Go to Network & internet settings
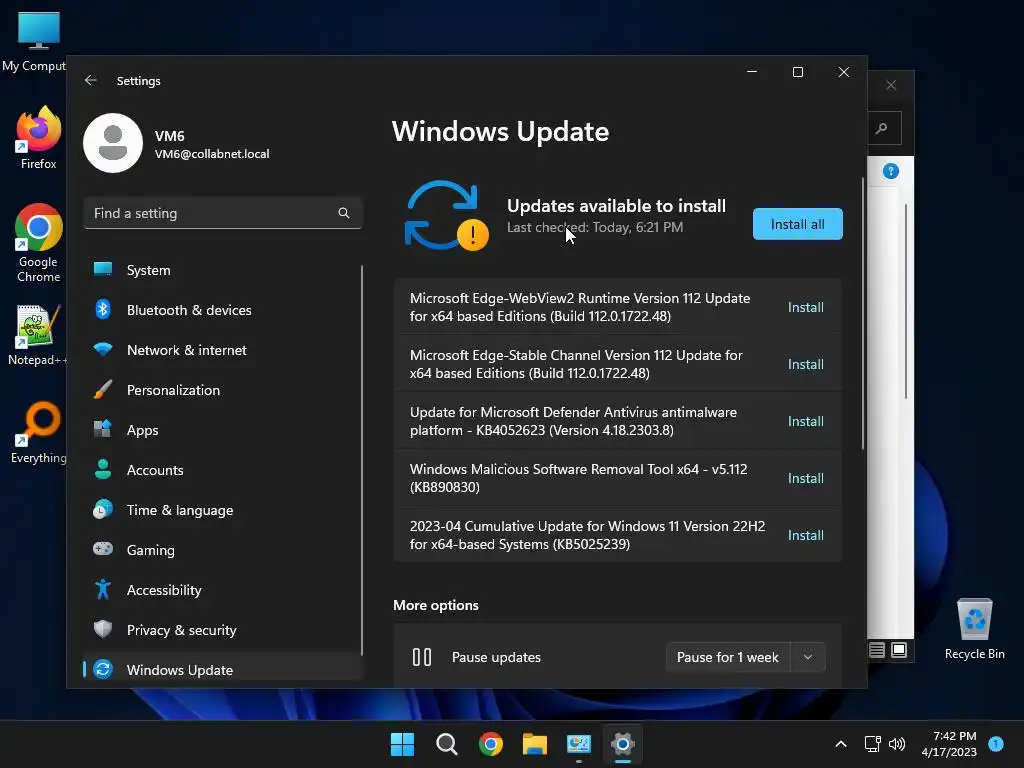This screenshot has height=768, width=1024. (223, 350)
